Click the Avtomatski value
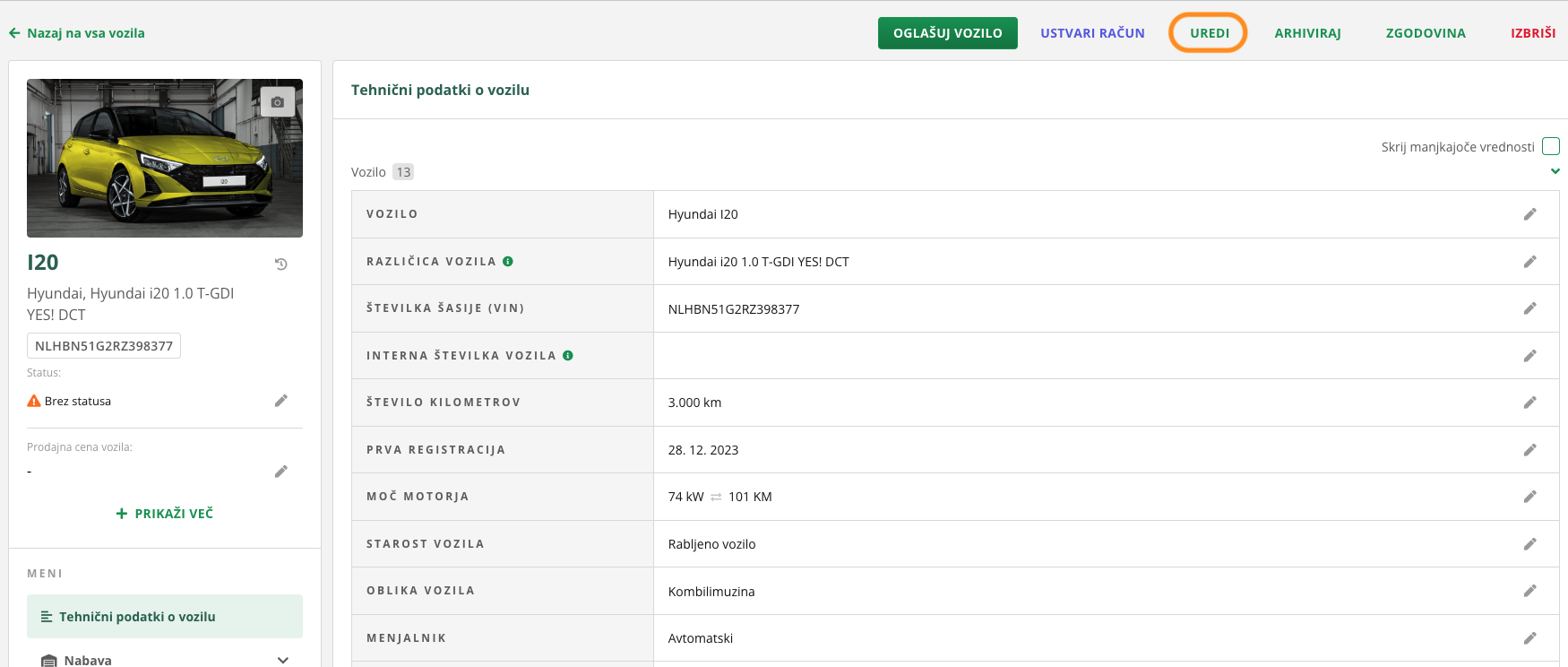The image size is (1568, 667). [x=701, y=638]
